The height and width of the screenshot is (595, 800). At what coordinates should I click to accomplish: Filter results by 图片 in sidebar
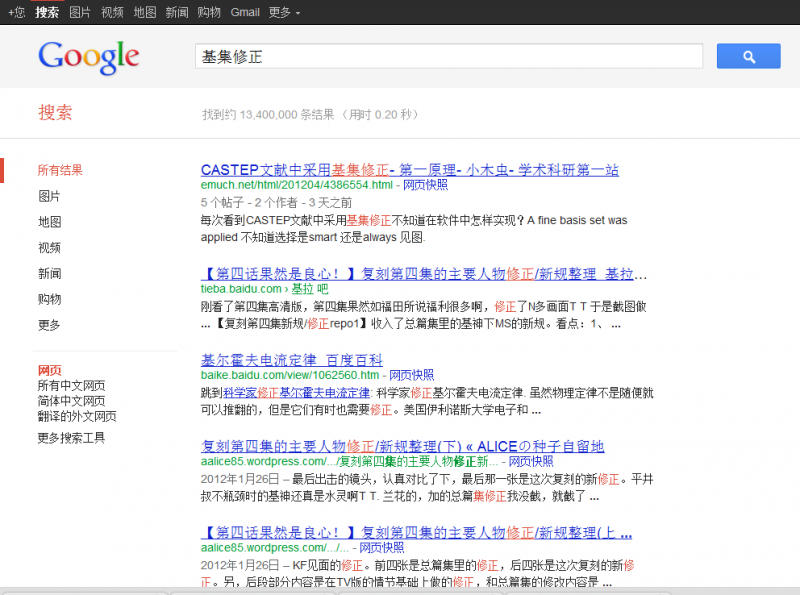click(49, 196)
